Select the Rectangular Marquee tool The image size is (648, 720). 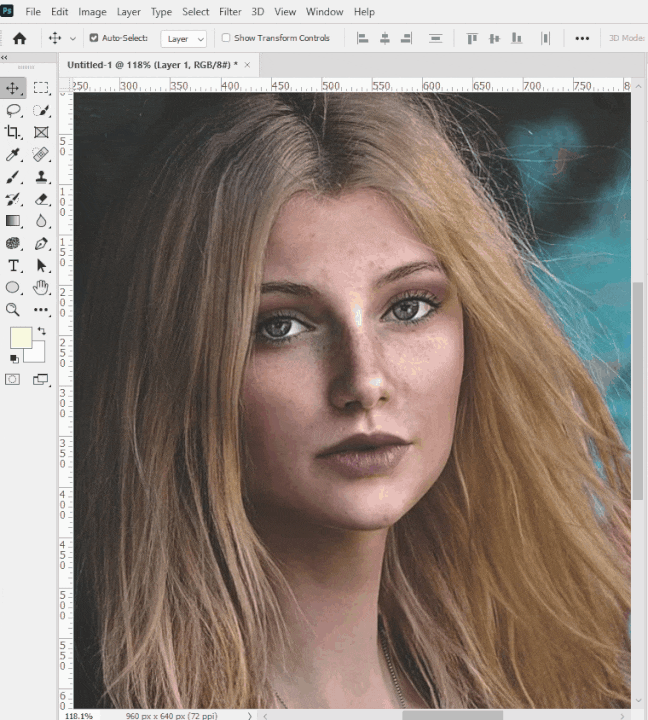coord(41,88)
